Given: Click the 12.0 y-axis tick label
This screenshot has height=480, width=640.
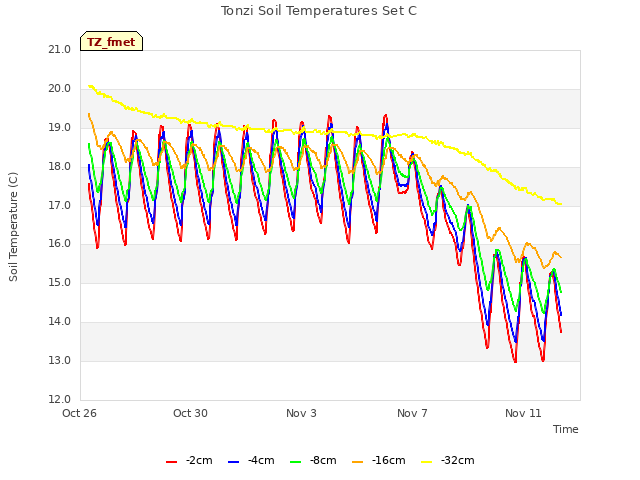Looking at the screenshot, I should 60,399.
